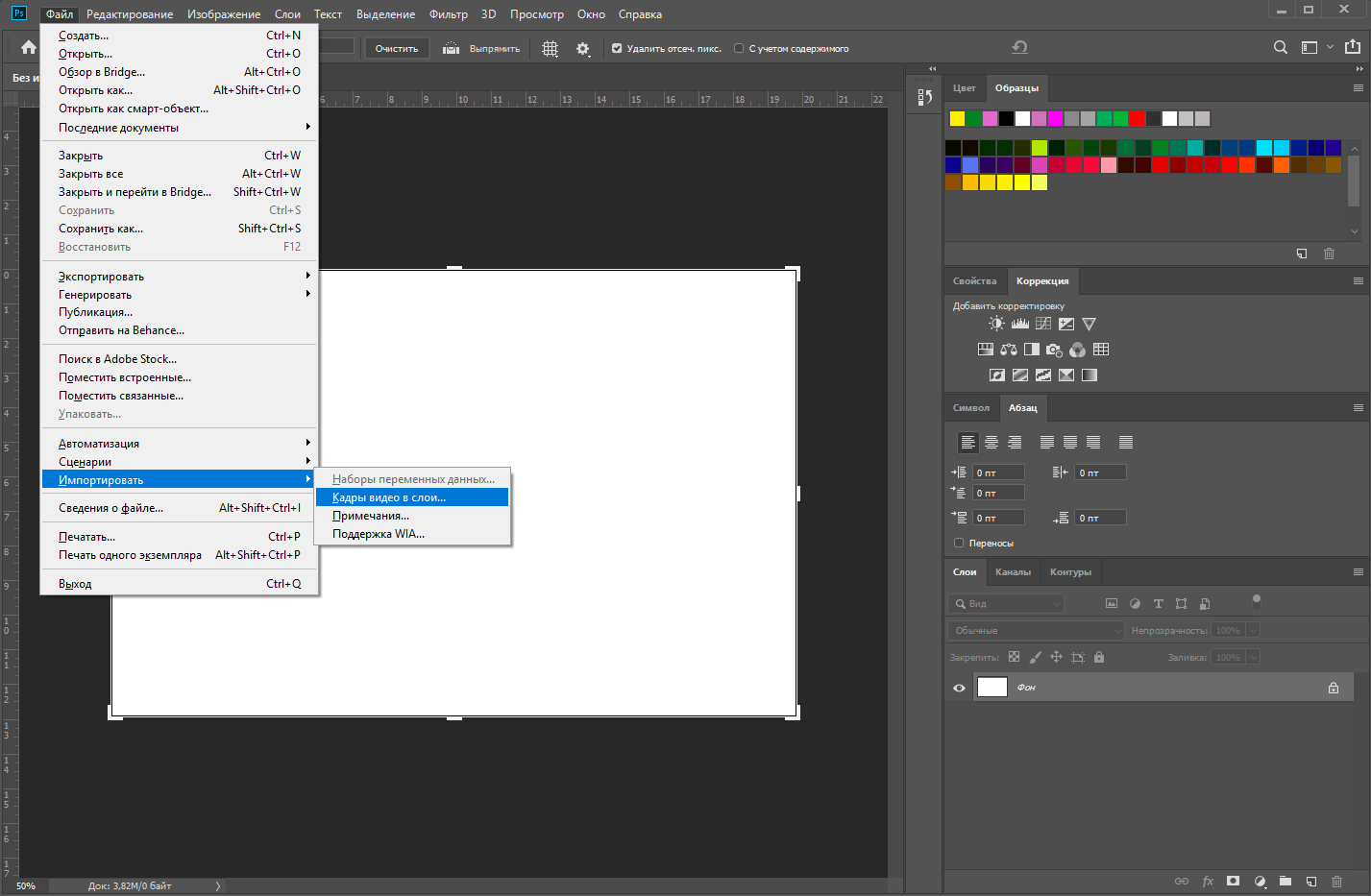
Task: Switch to Символ tab
Action: pyautogui.click(x=971, y=408)
